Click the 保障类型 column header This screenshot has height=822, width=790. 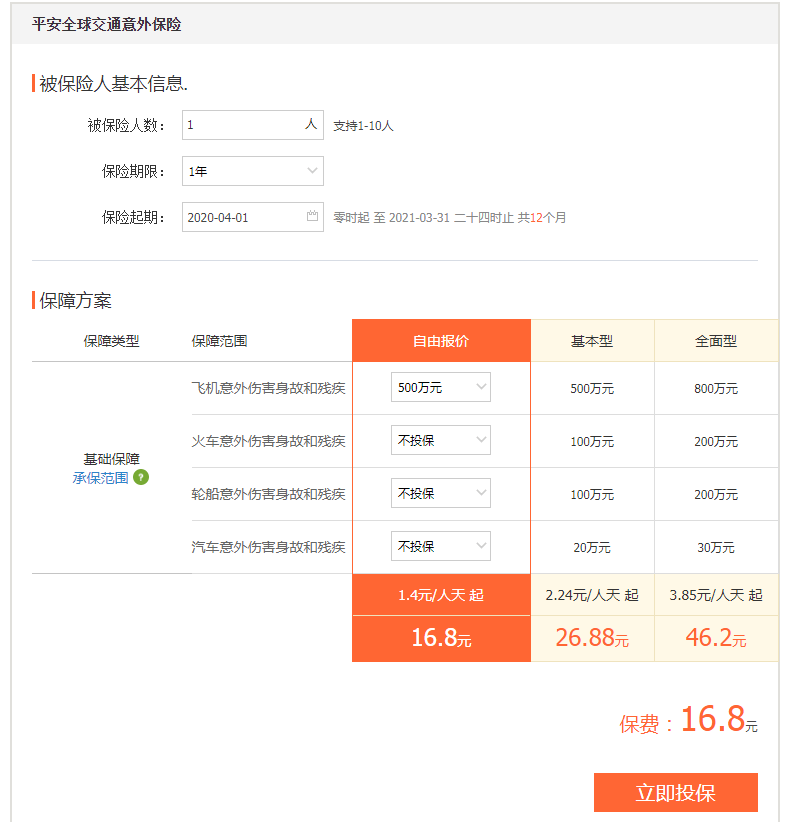(112, 341)
